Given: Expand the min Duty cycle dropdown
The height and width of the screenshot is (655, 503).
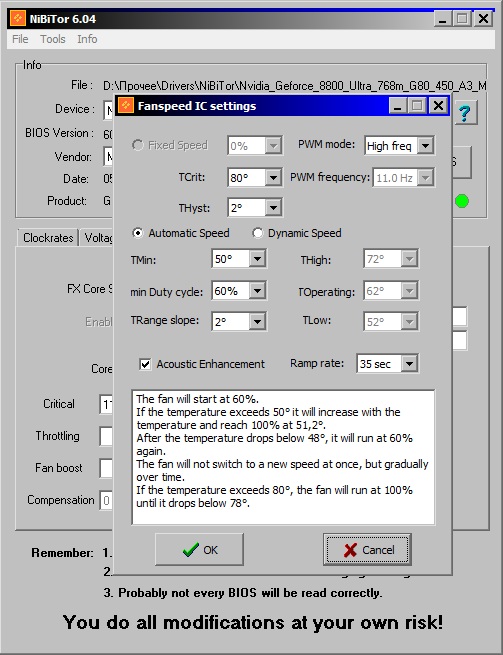Looking at the screenshot, I should click(x=257, y=291).
